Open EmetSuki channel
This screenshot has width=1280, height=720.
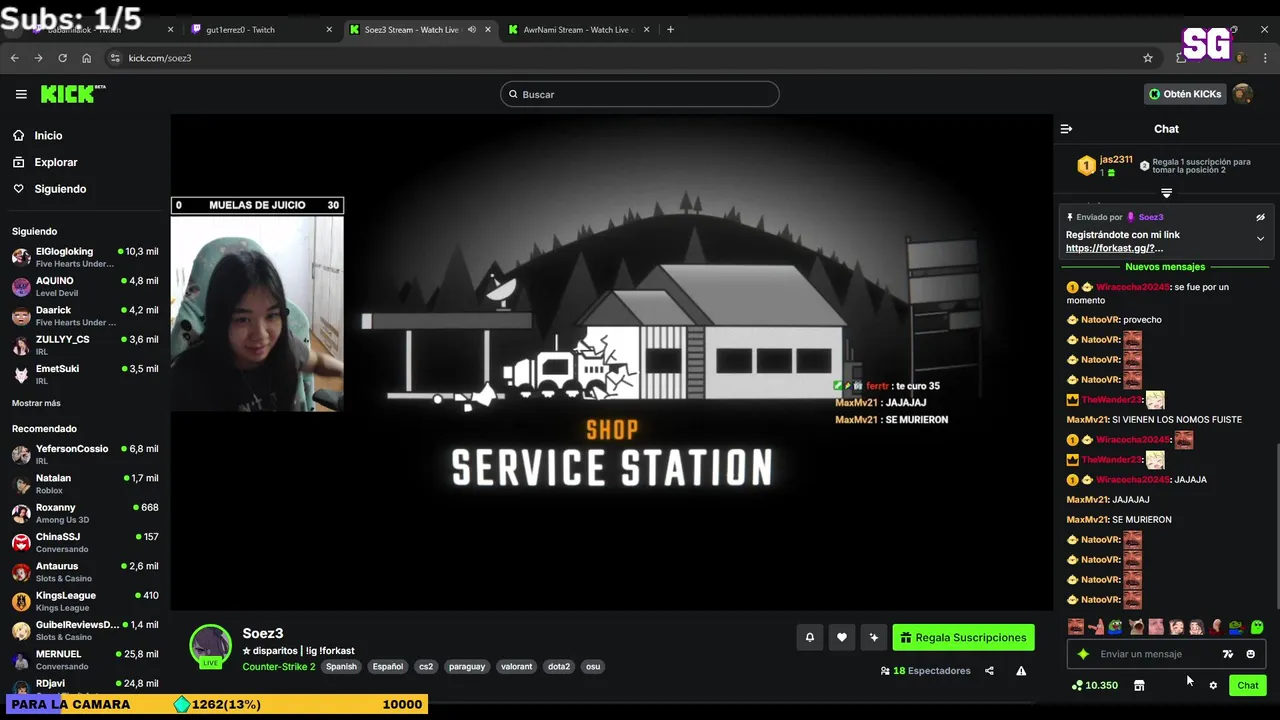[85, 374]
